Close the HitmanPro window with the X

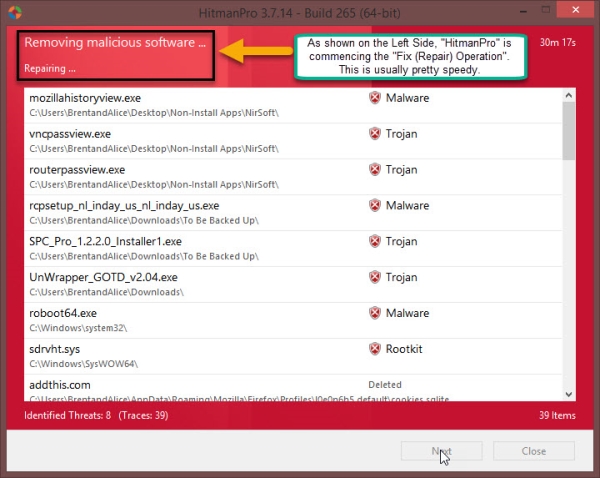point(576,10)
